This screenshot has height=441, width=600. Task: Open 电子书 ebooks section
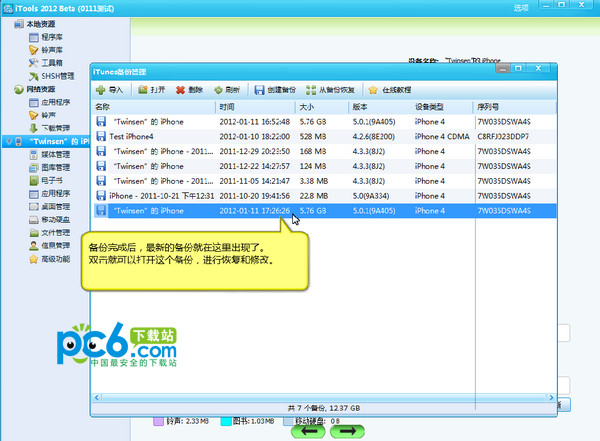click(46, 180)
